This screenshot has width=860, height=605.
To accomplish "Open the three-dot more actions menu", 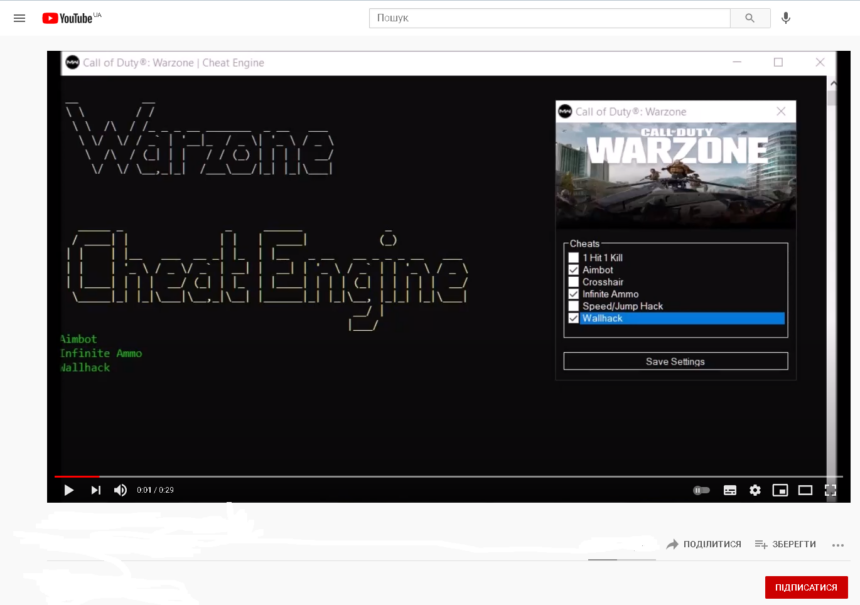I will tap(837, 544).
